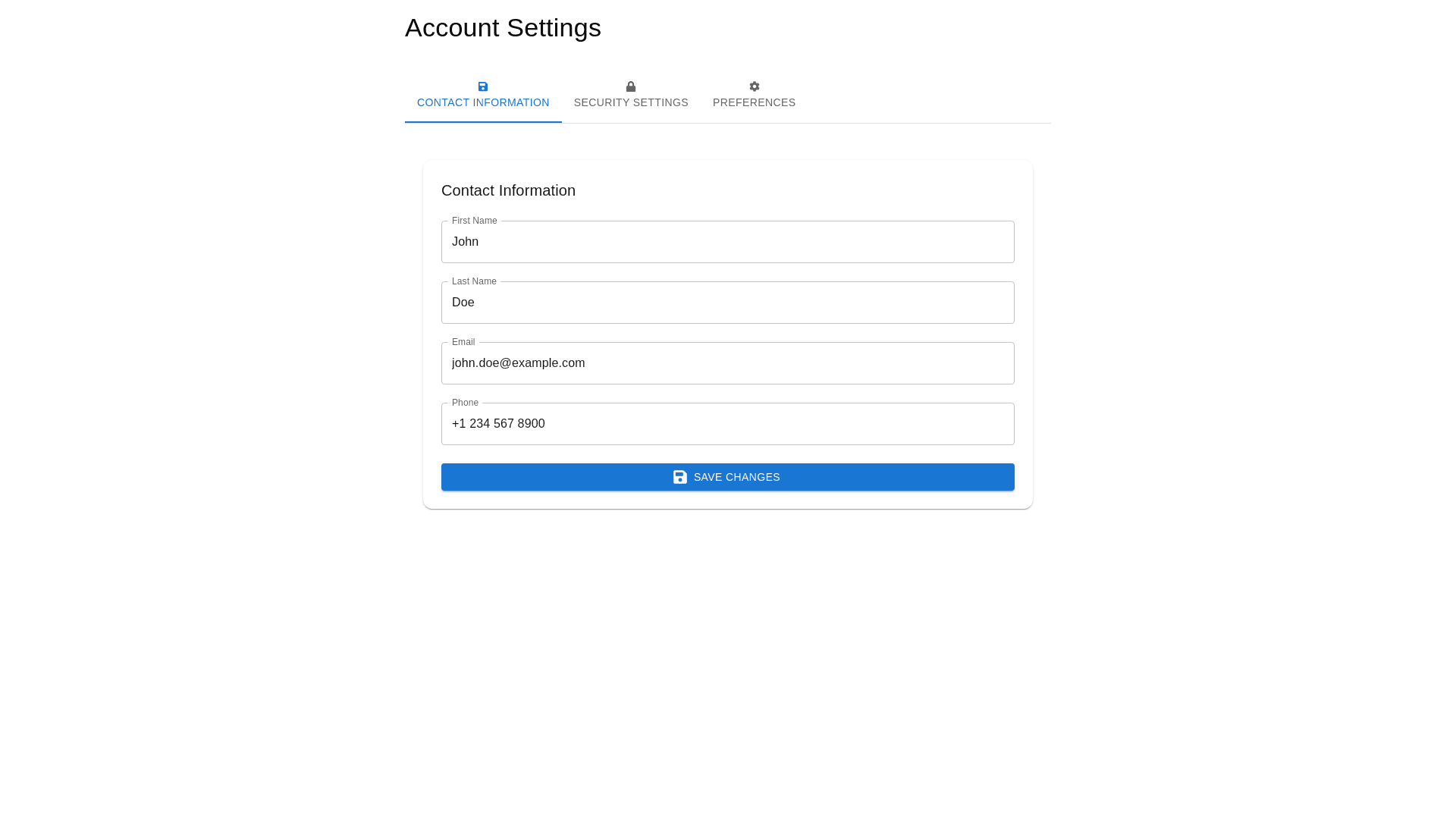Click the +1 234 567 8900 phone text
Image resolution: width=1456 pixels, height=819 pixels.
[498, 424]
